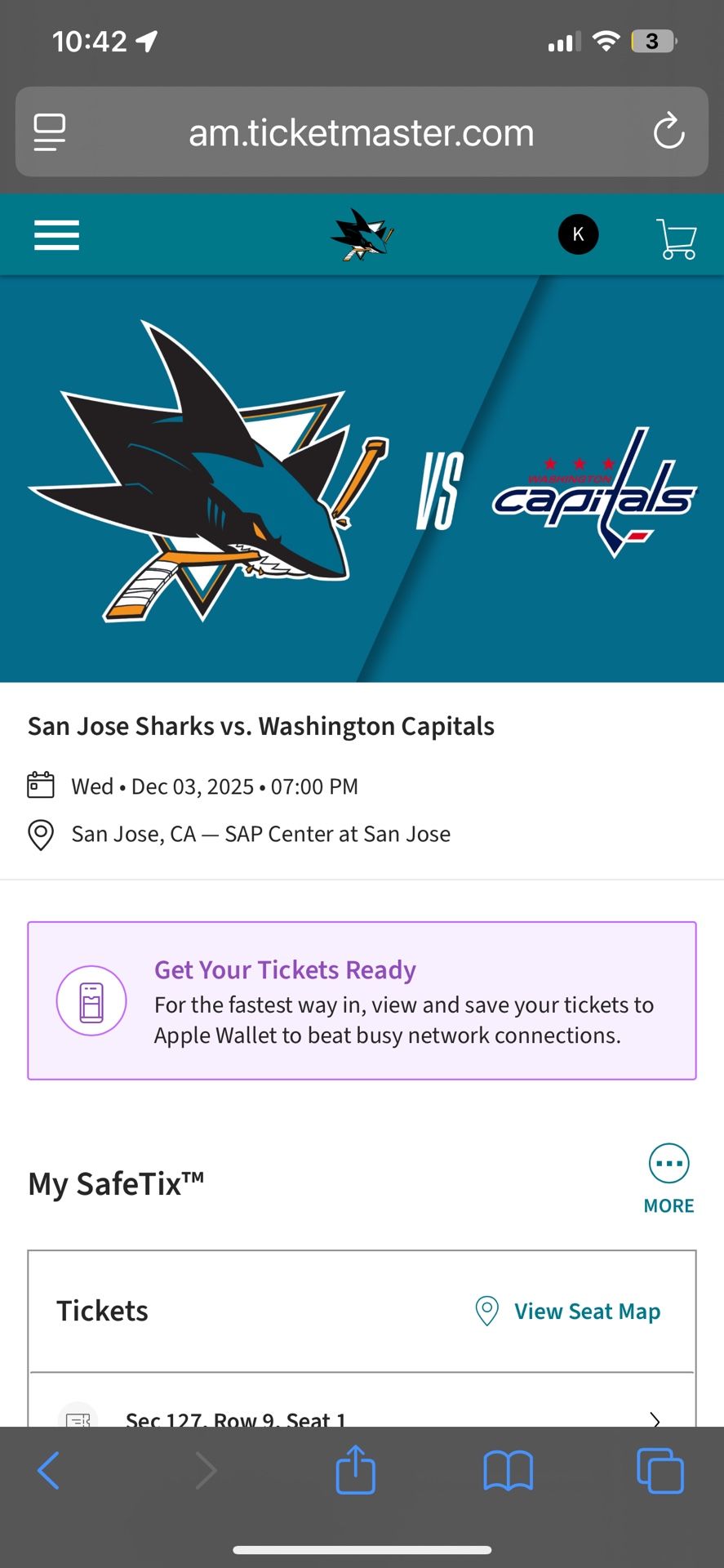Tap the am.ticketmaster.com address bar

coord(362,131)
